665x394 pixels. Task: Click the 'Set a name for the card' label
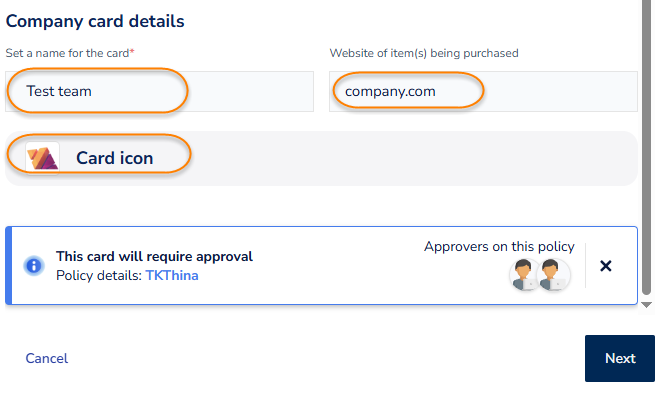click(70, 53)
